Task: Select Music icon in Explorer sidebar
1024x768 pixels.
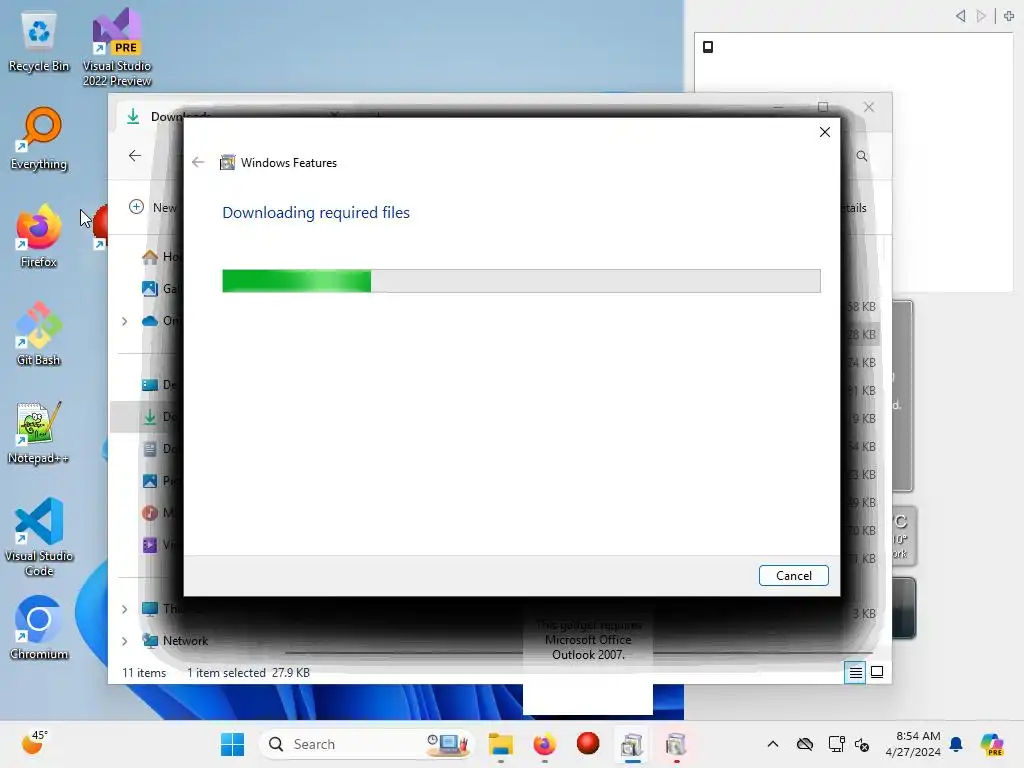Action: pos(150,513)
